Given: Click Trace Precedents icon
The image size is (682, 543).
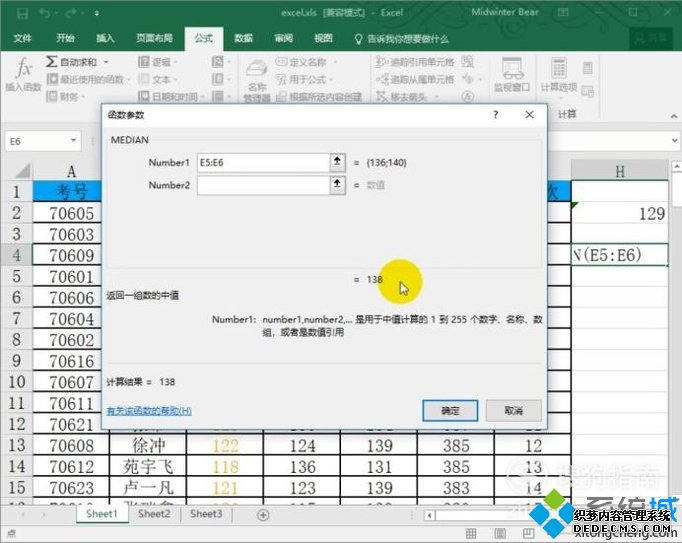Looking at the screenshot, I should 381,62.
